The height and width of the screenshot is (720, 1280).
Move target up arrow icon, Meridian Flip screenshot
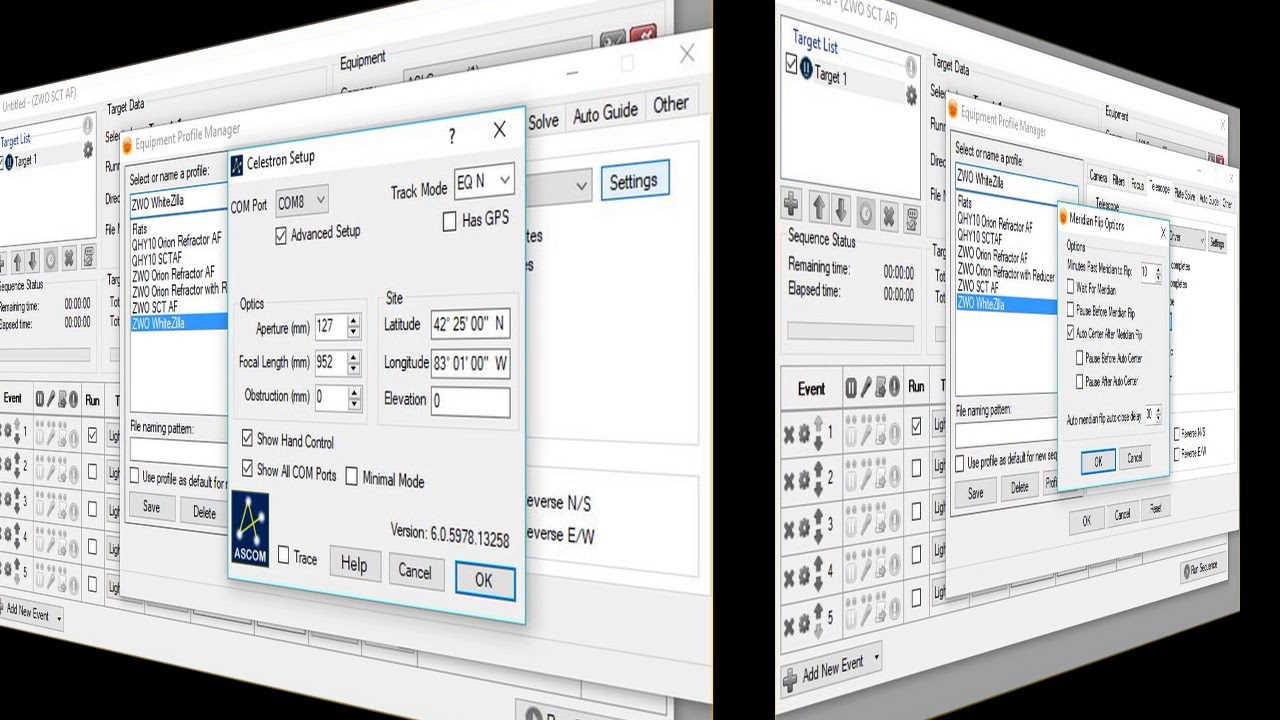(817, 209)
